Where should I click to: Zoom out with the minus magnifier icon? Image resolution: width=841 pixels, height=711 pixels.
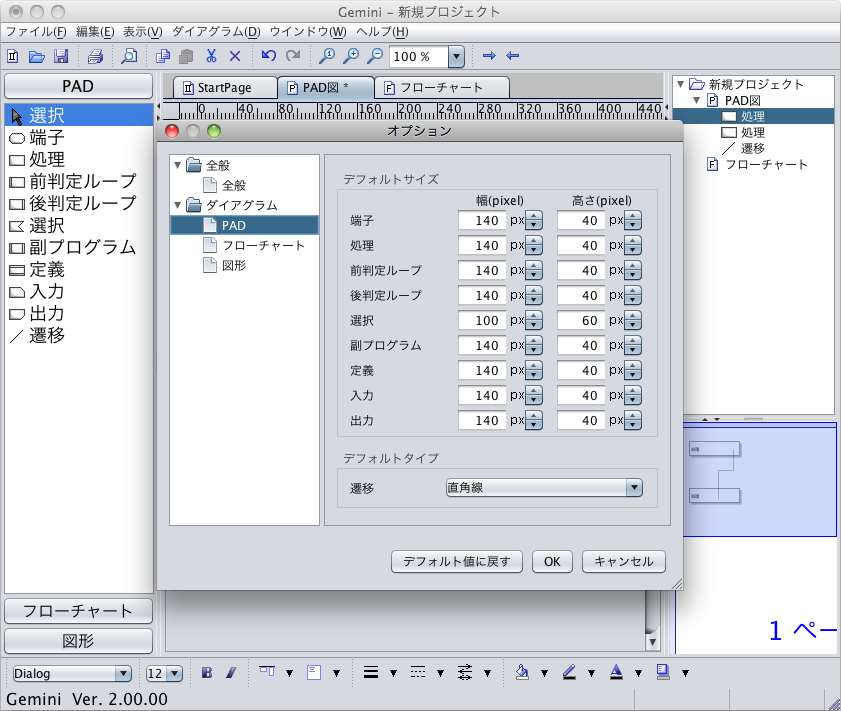click(x=375, y=56)
